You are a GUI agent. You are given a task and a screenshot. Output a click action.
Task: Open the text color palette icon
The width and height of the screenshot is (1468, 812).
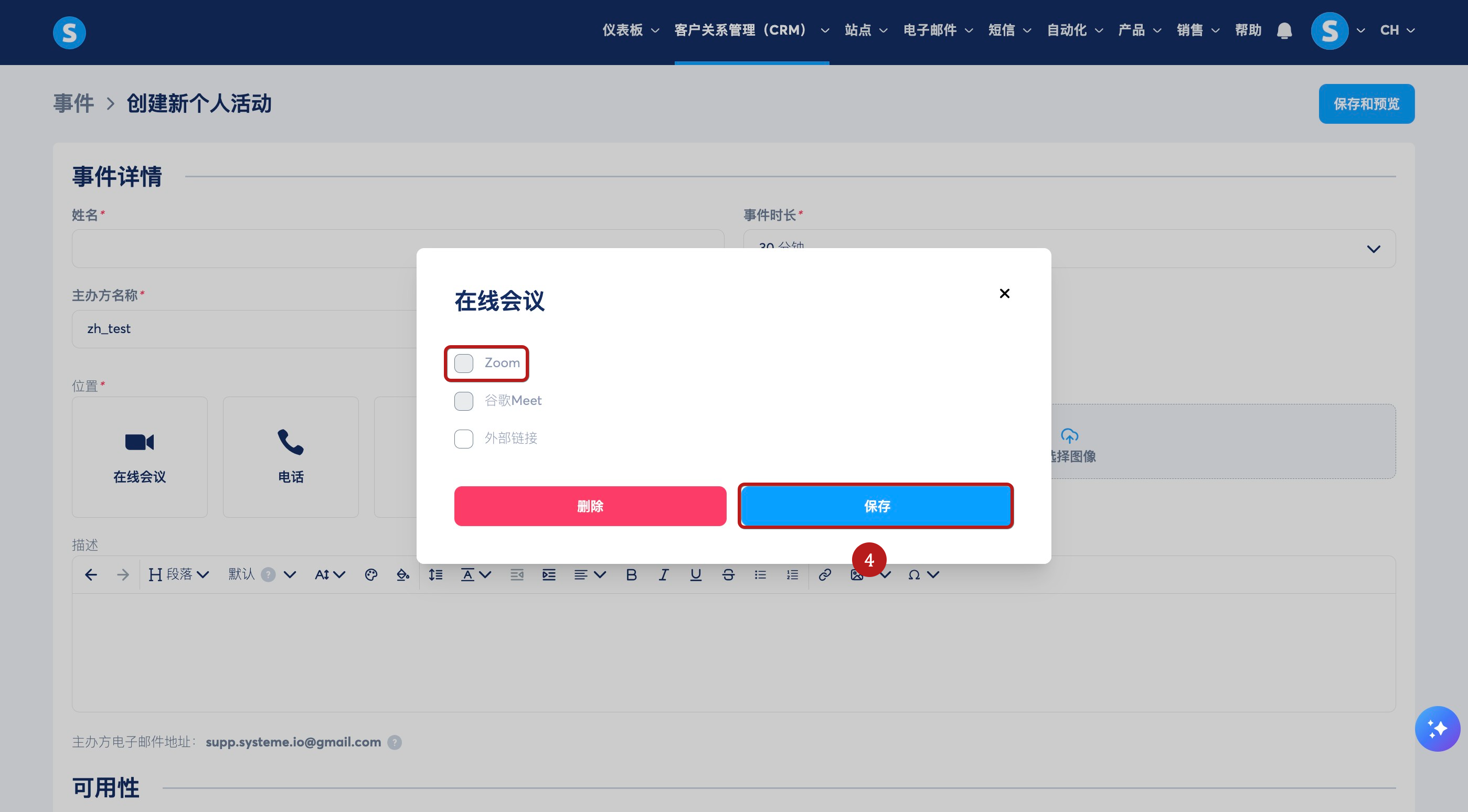pyautogui.click(x=371, y=574)
